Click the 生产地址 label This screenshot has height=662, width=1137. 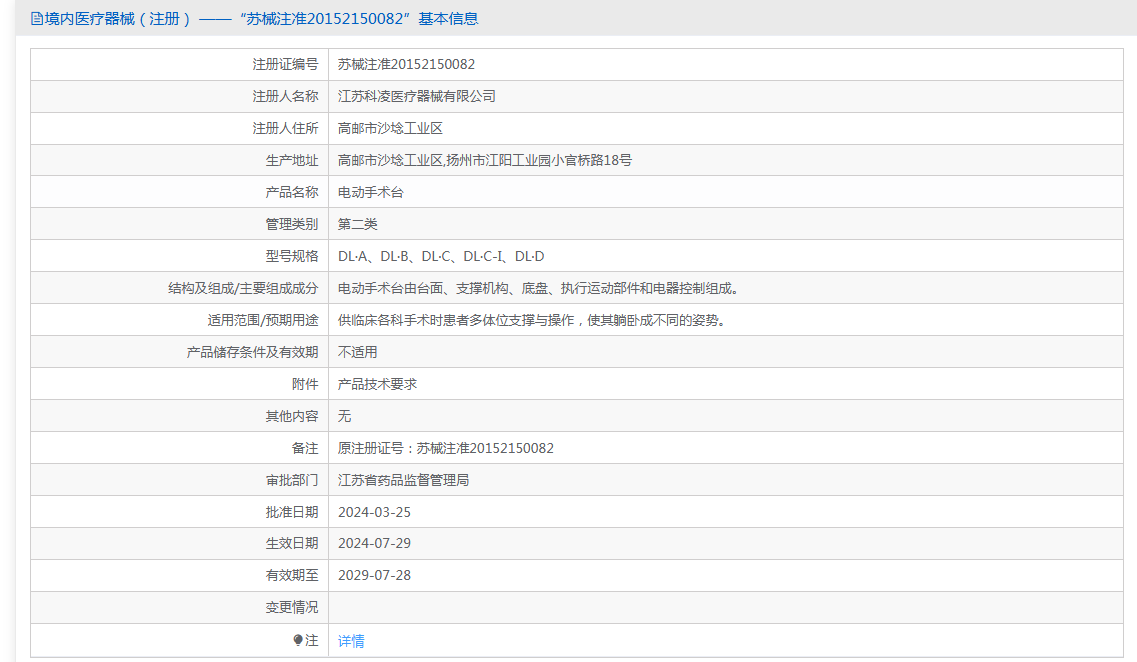pos(292,160)
